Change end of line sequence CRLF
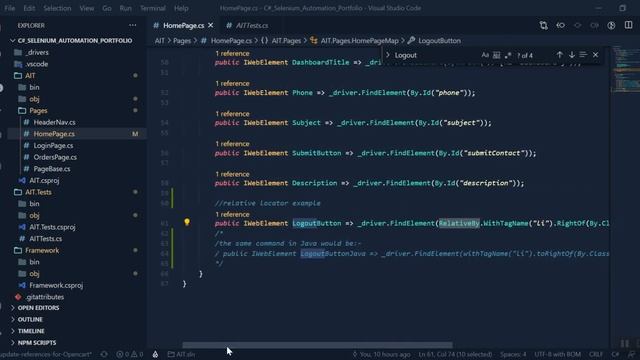This screenshot has height=360, width=640. tap(596, 354)
